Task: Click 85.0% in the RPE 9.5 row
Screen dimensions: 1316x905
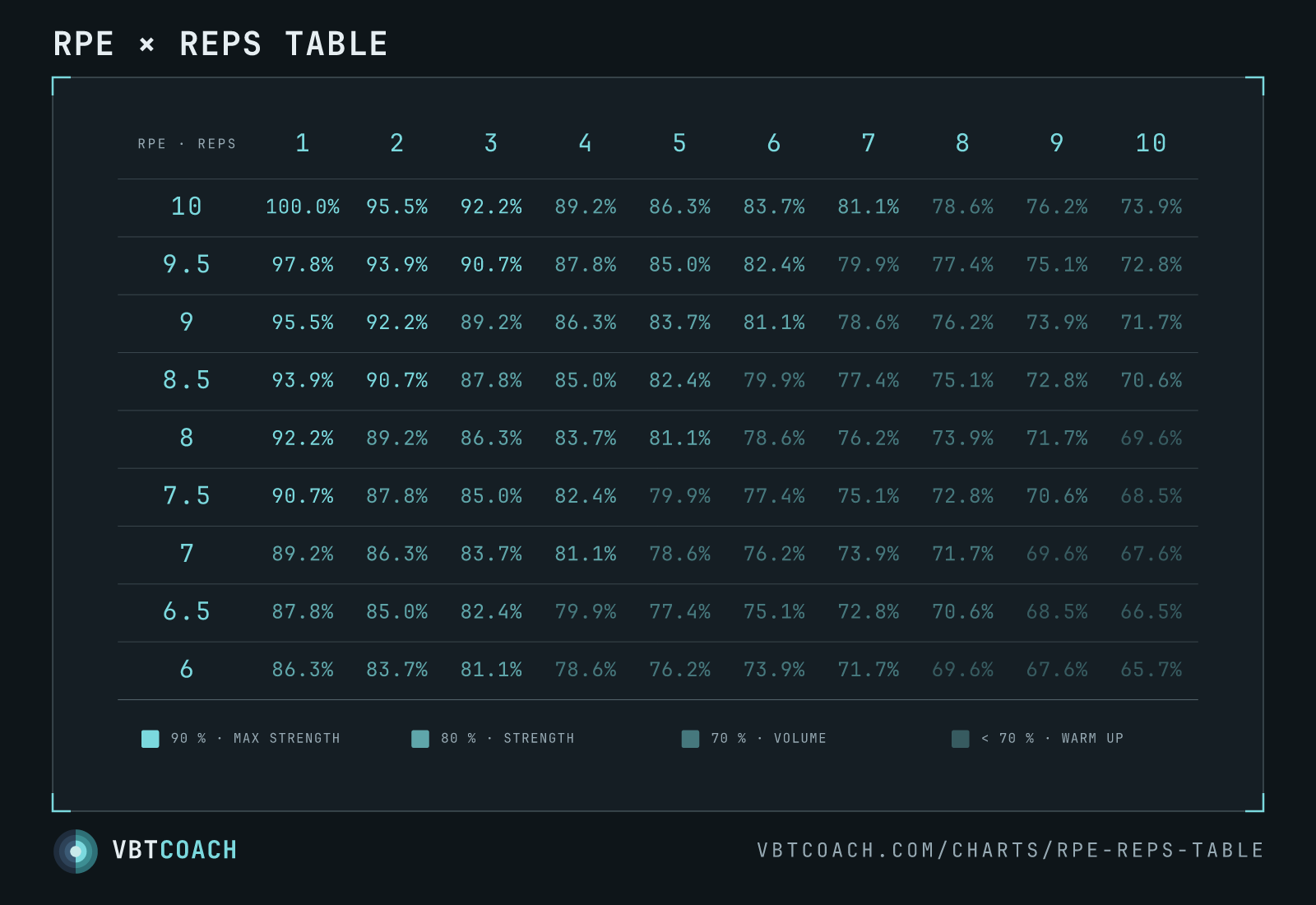Action: tap(679, 264)
